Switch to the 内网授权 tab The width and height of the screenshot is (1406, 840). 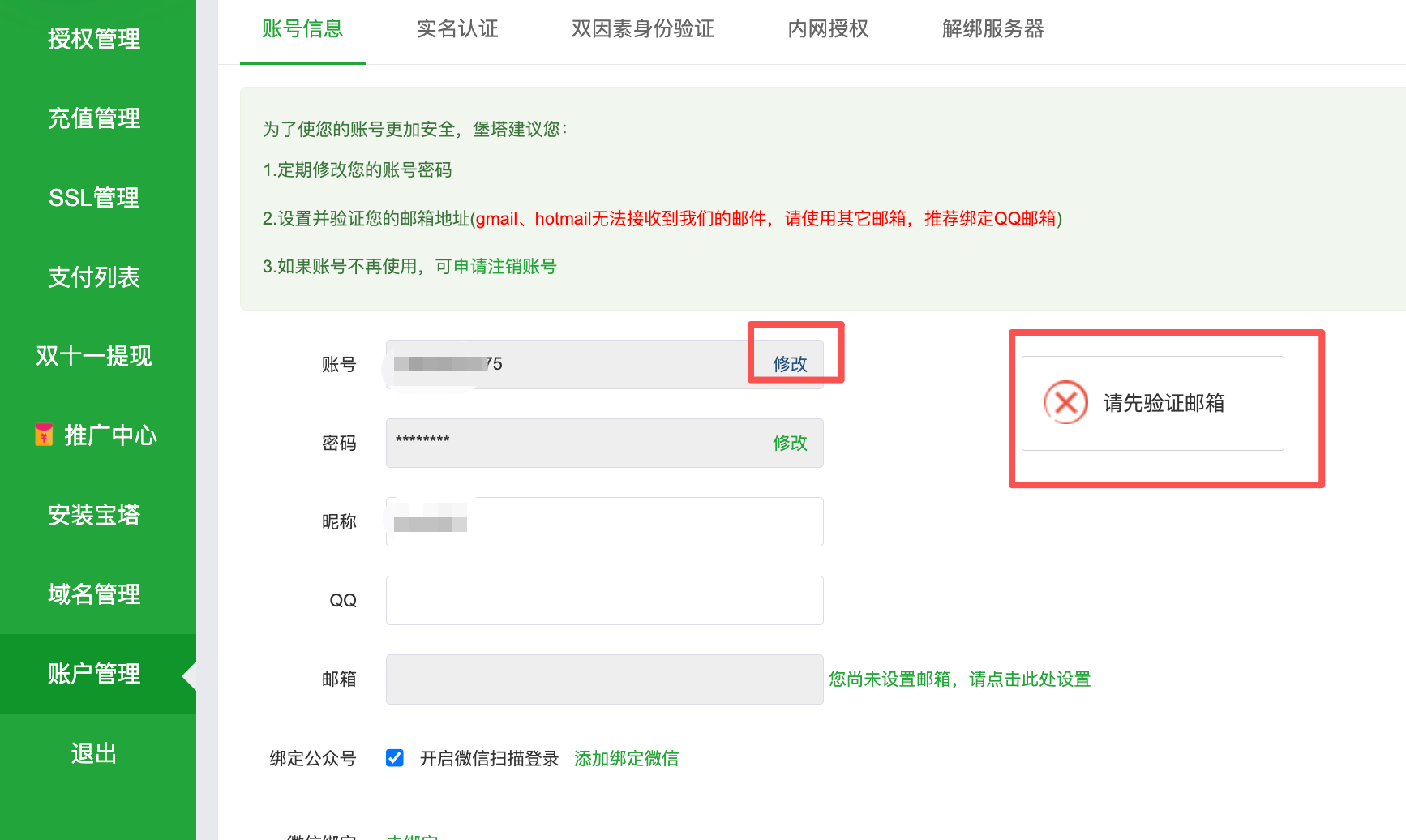pos(826,29)
